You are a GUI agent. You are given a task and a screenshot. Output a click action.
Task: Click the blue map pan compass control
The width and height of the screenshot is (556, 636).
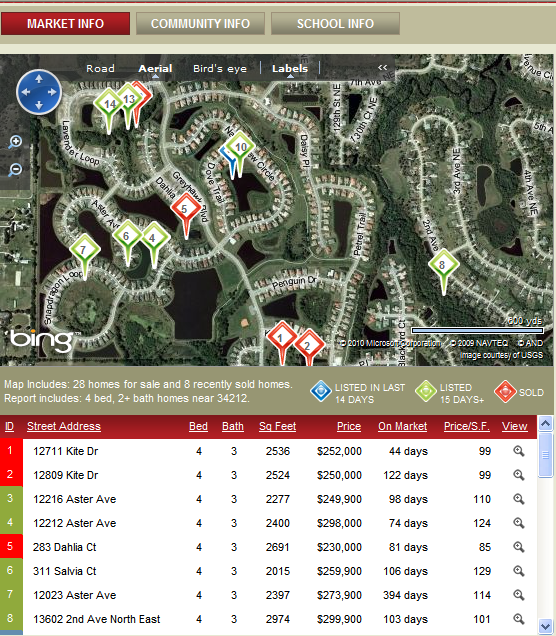[x=39, y=92]
